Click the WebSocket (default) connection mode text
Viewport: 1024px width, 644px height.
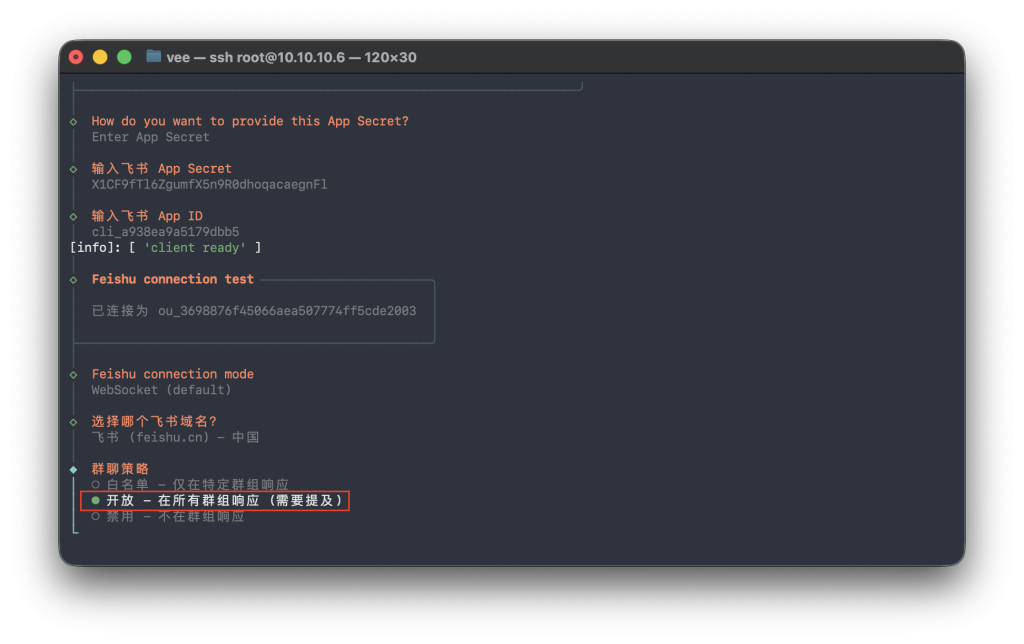pyautogui.click(x=161, y=390)
